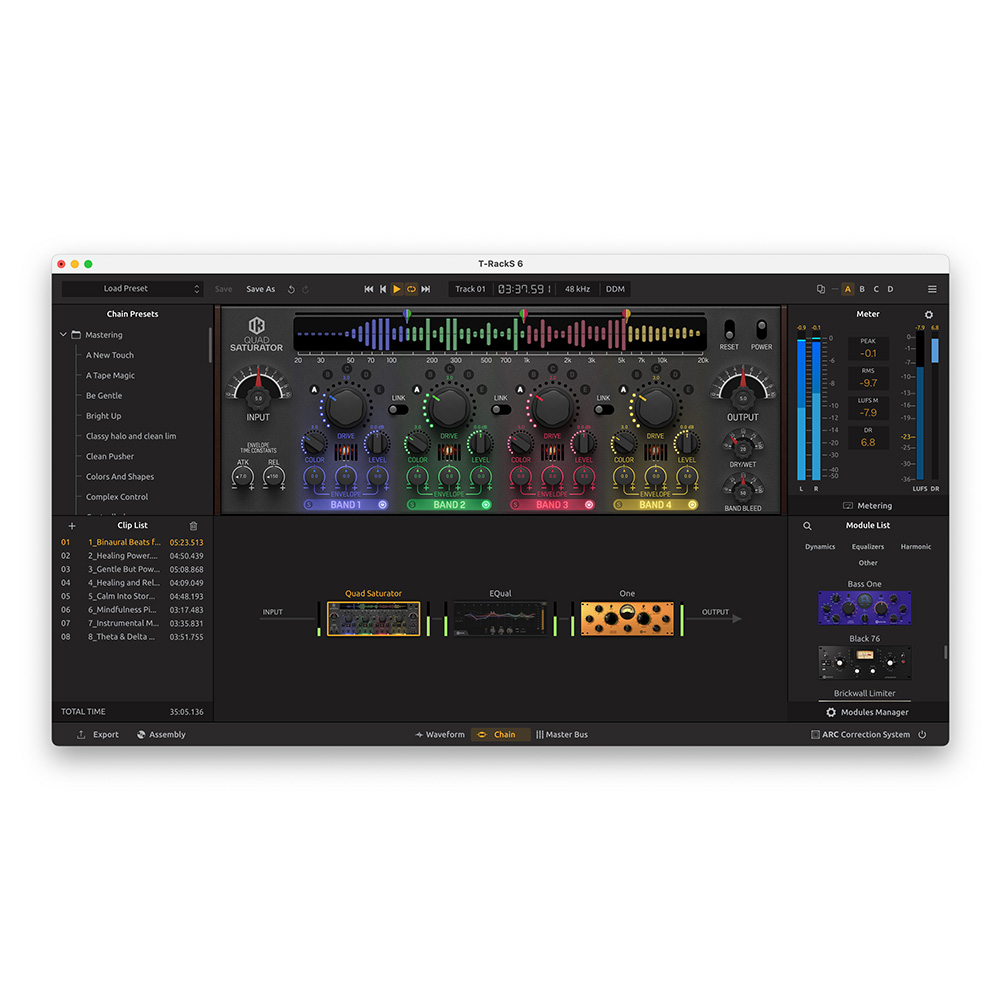
Task: Click the greyed-out Save button
Action: click(223, 289)
